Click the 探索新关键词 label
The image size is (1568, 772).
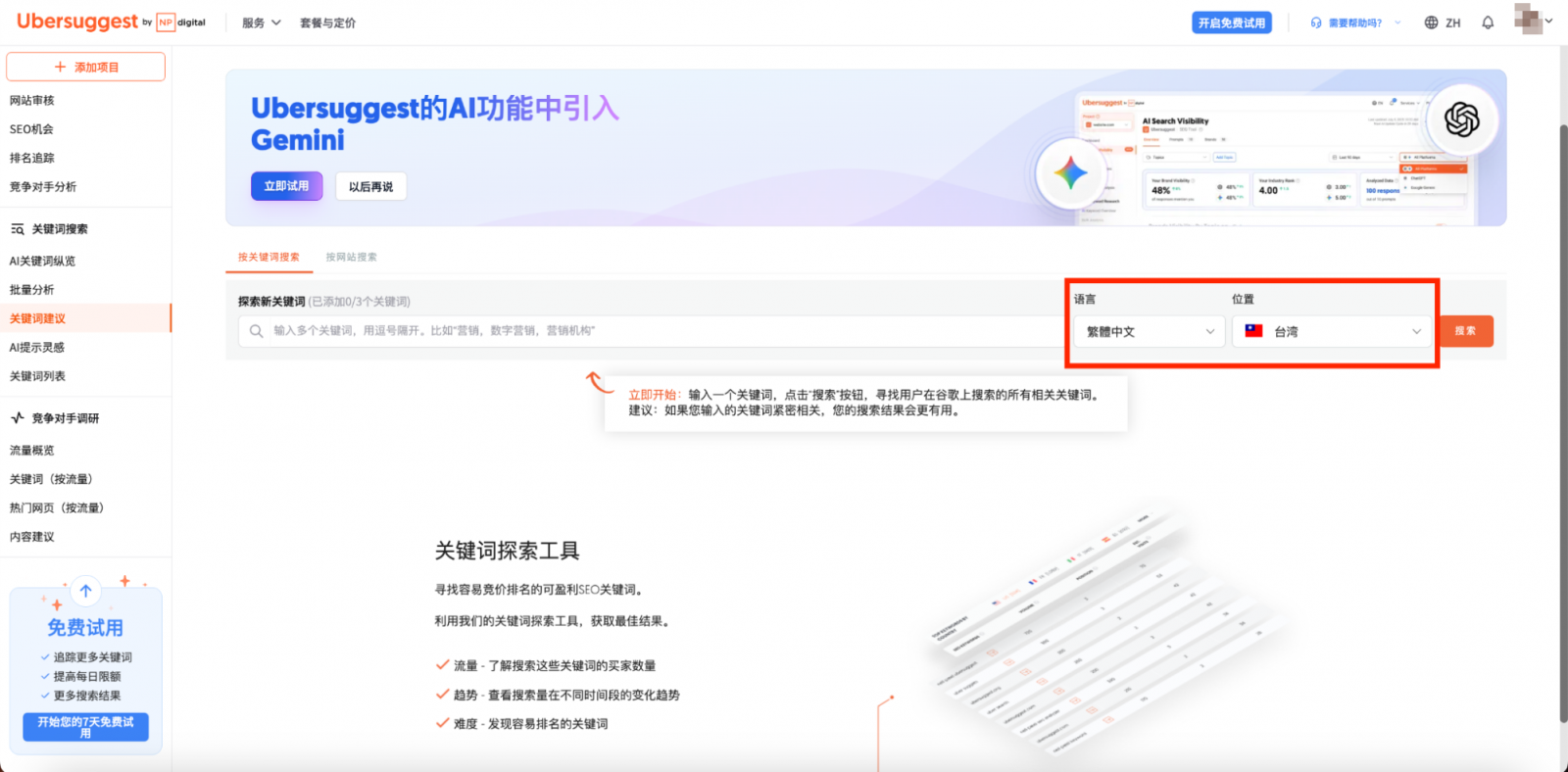tap(271, 302)
